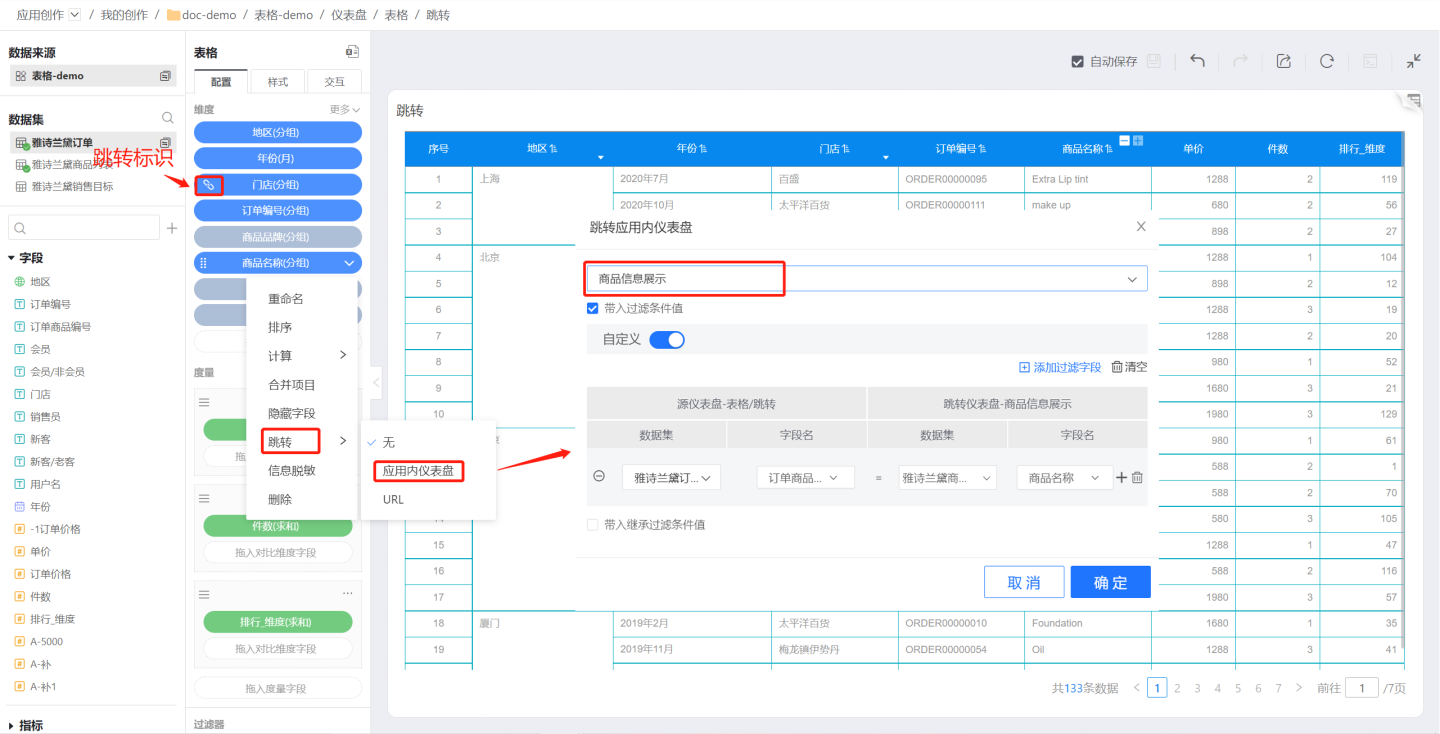Open the 商品名称 target field dropdown
This screenshot has width=1440, height=734.
click(1064, 478)
